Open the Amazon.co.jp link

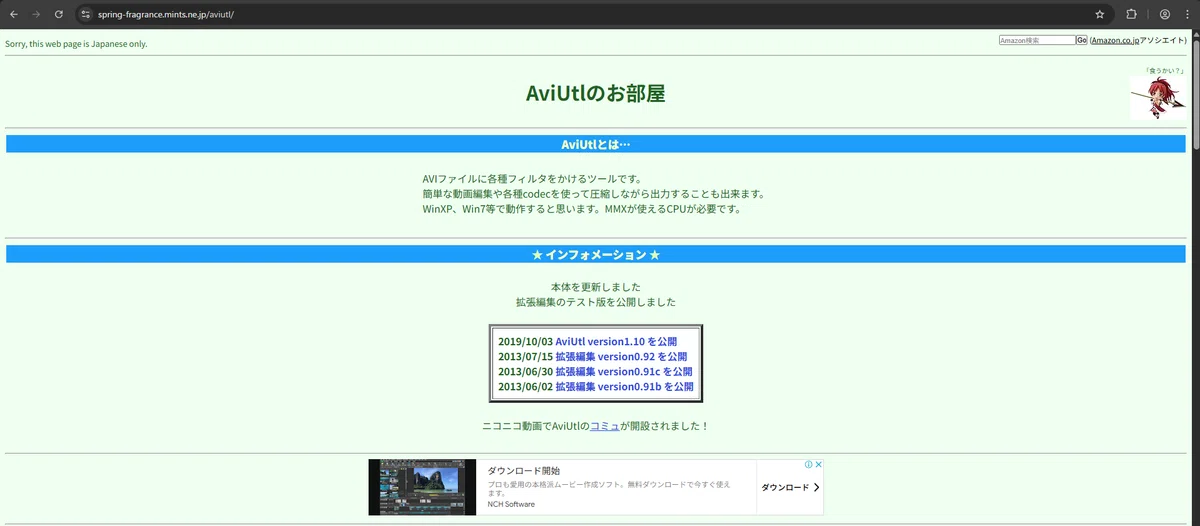pyautogui.click(x=1116, y=40)
